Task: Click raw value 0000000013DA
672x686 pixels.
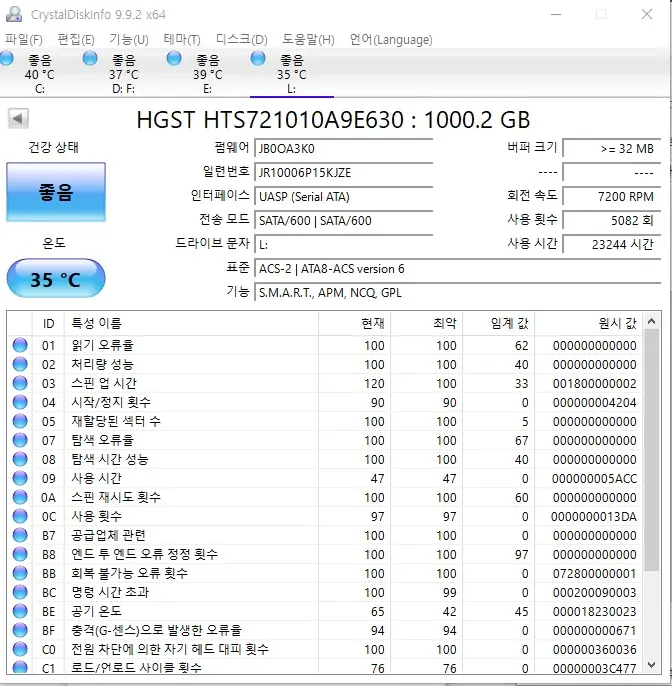Action: [594, 517]
